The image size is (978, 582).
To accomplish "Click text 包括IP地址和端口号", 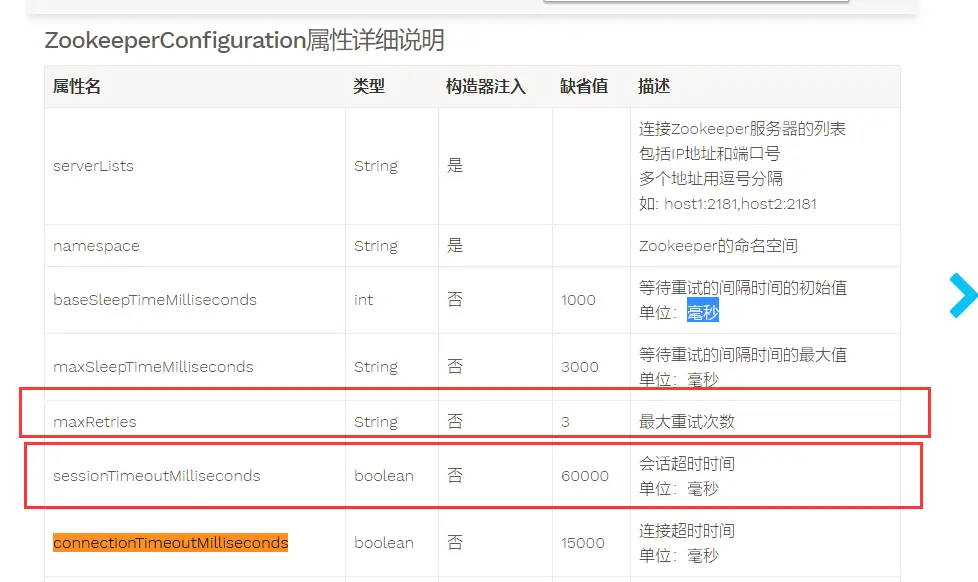I will (709, 154).
